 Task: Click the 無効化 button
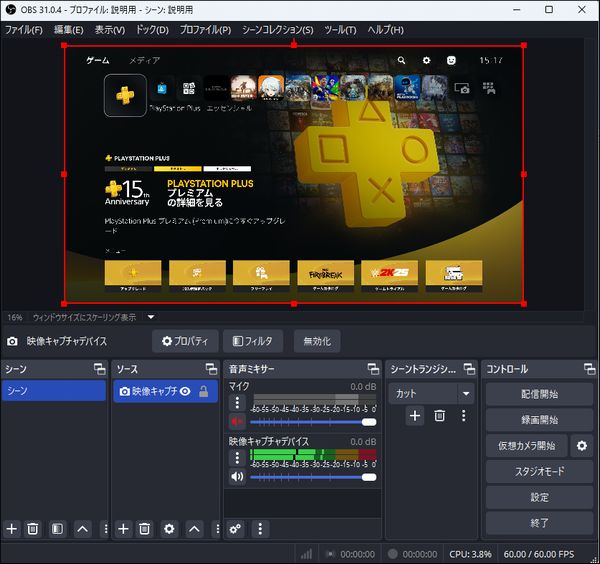point(317,341)
